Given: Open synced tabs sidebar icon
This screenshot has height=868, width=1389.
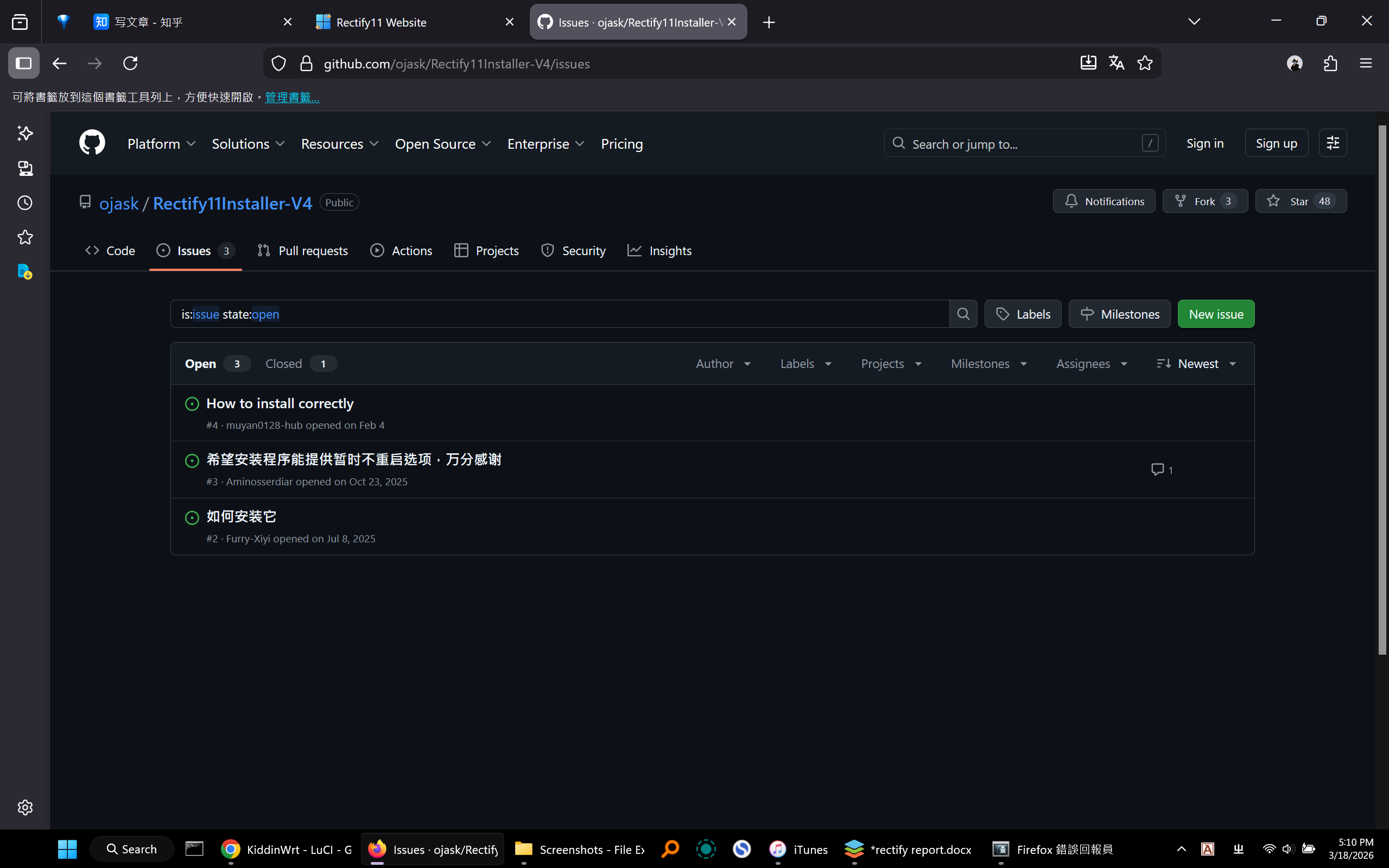Looking at the screenshot, I should coord(24,168).
